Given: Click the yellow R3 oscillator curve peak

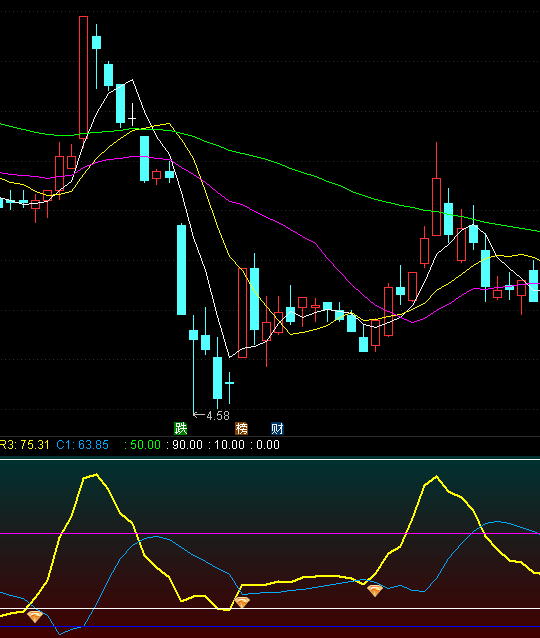Looking at the screenshot, I should pos(96,474).
